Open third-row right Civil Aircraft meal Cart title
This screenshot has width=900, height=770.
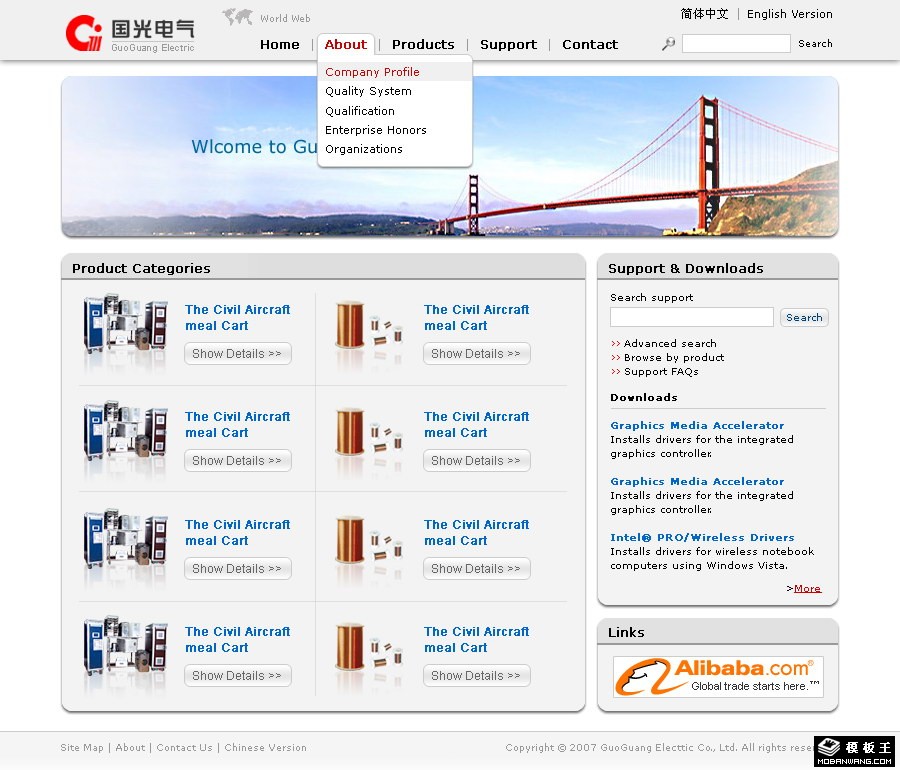tap(476, 532)
